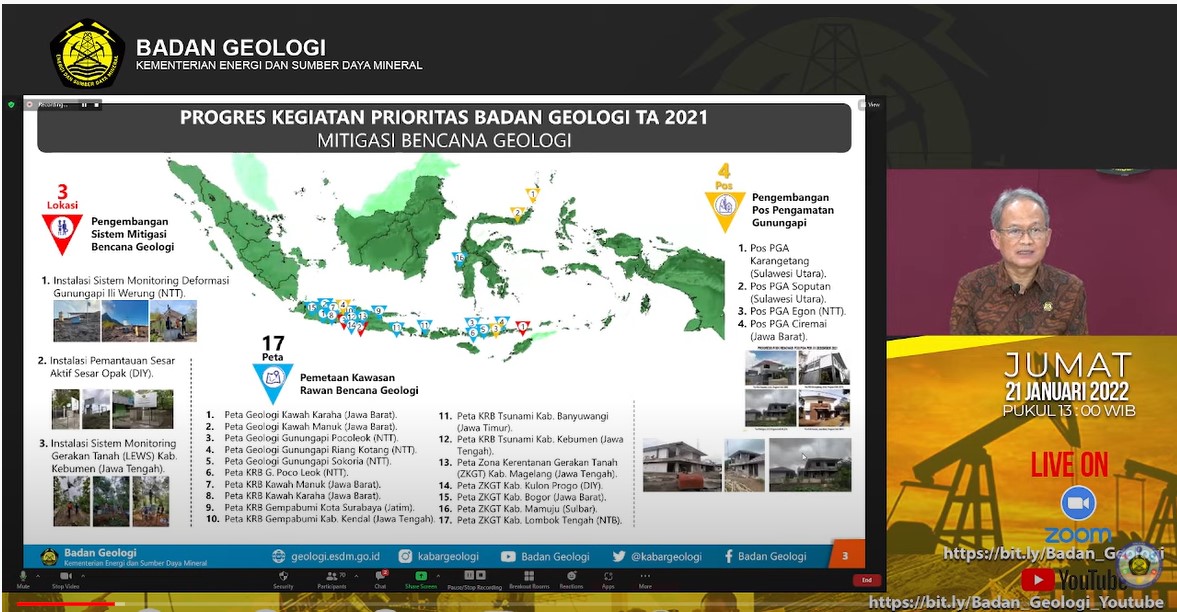Open the Chat panel
Viewport: 1177px width, 612px height.
[379, 577]
